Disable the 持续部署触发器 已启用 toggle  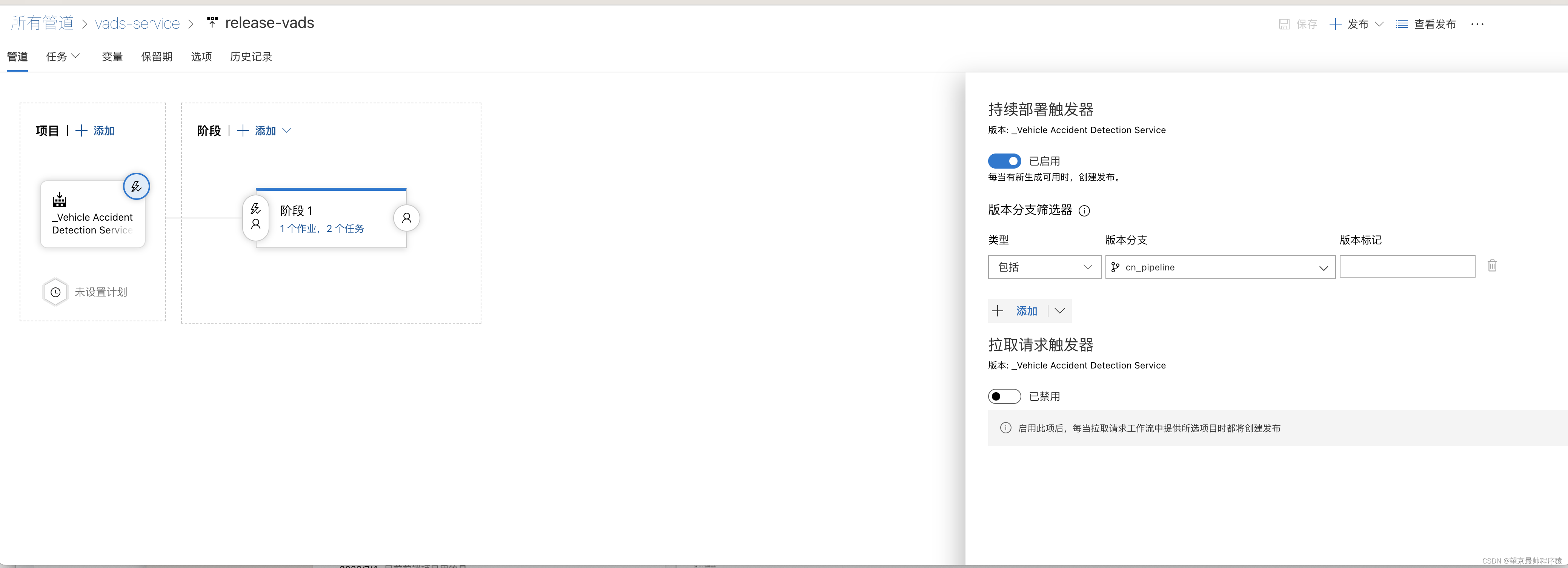click(x=1004, y=161)
